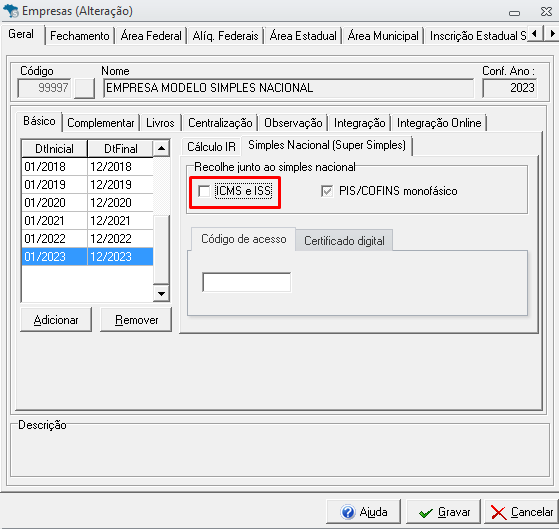Minimize the Empresas window
Image resolution: width=559 pixels, height=530 pixels.
click(514, 12)
